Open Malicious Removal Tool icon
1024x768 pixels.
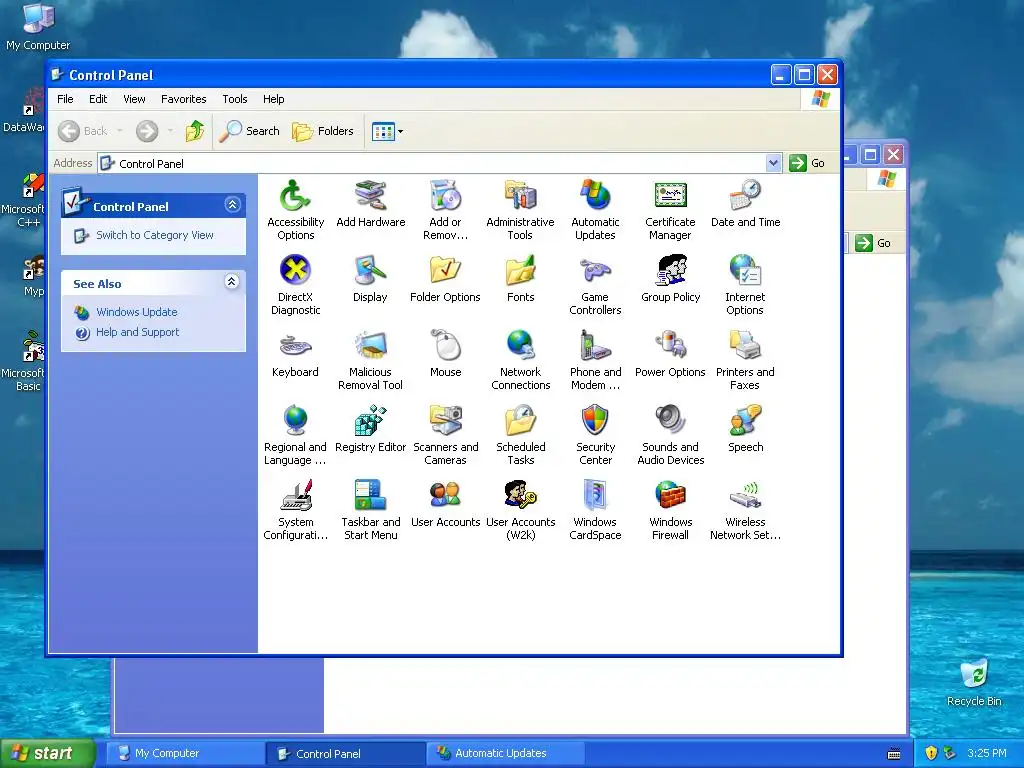(370, 345)
